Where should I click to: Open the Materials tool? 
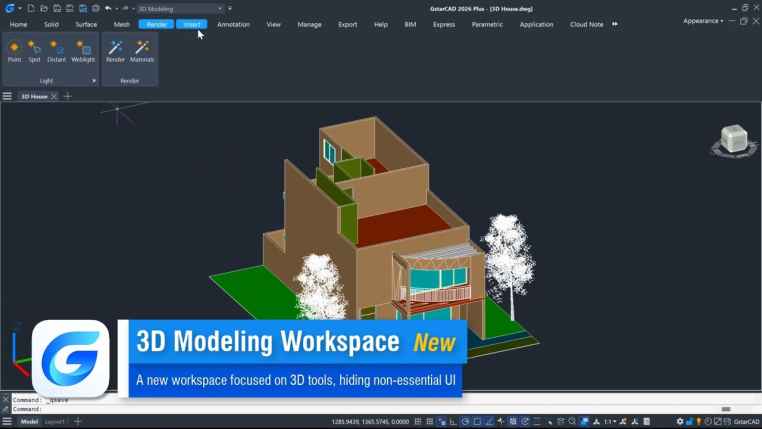click(142, 51)
